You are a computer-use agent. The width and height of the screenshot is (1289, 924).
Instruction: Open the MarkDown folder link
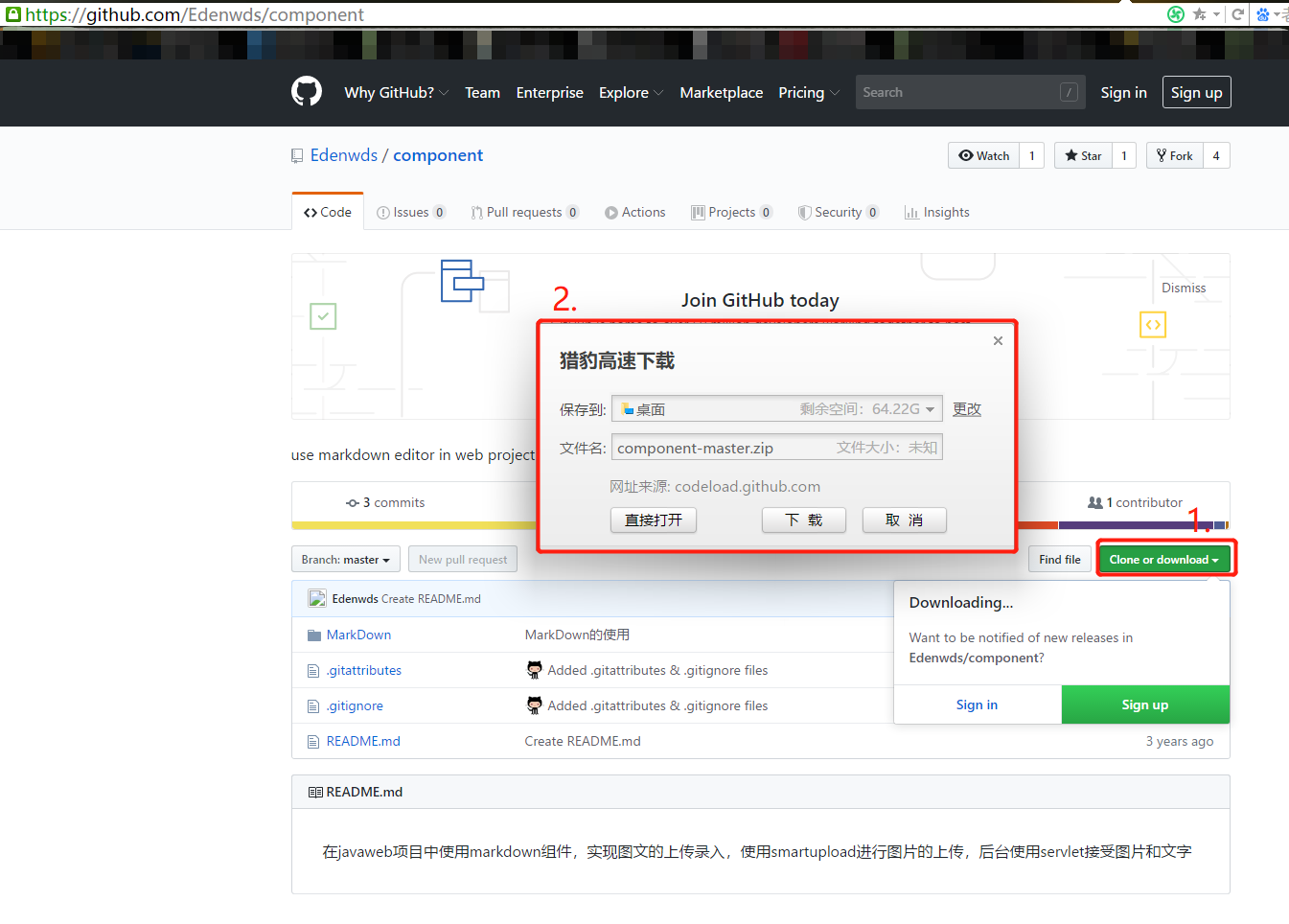pos(358,635)
